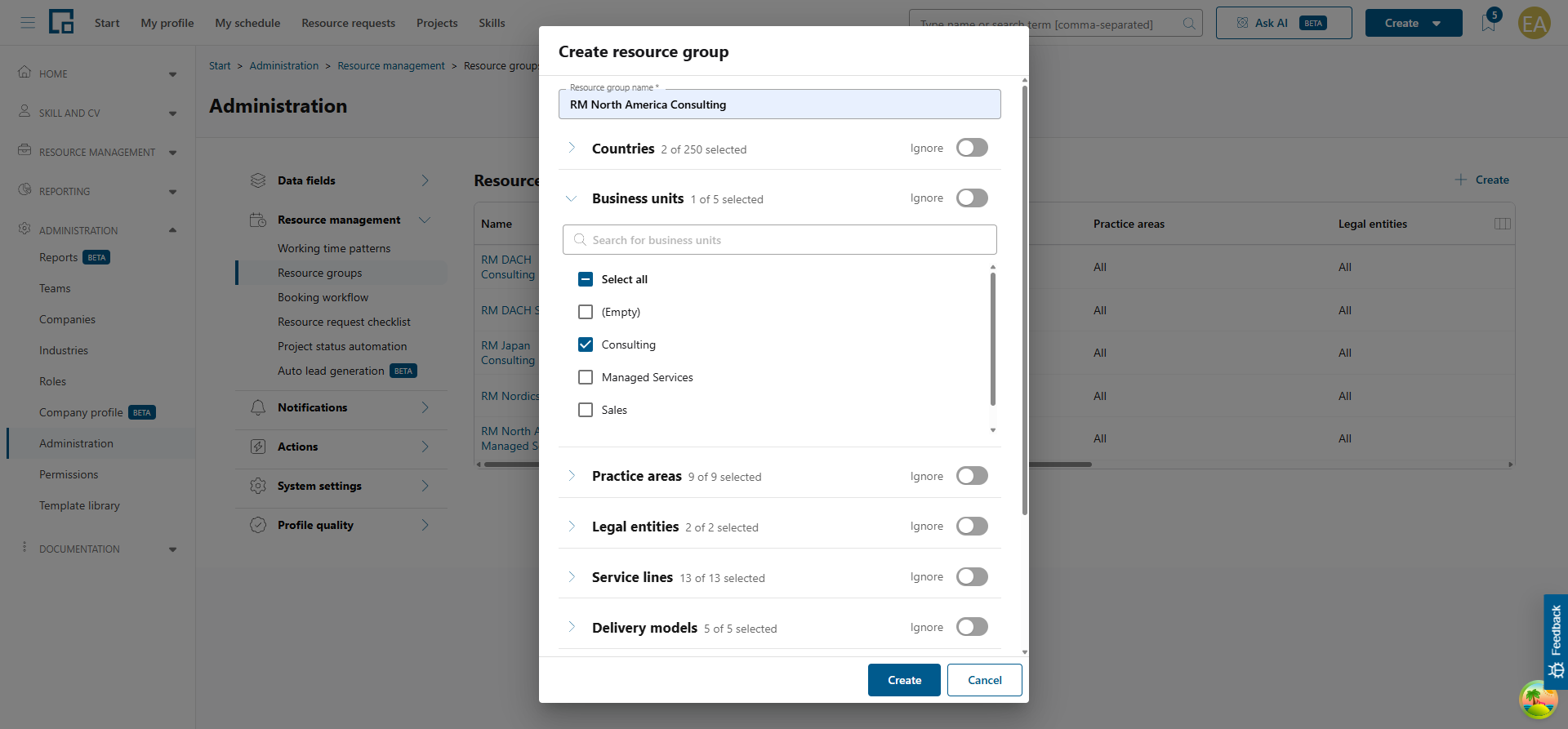Open the Create dropdown in header
Image resolution: width=1568 pixels, height=729 pixels.
1414,23
